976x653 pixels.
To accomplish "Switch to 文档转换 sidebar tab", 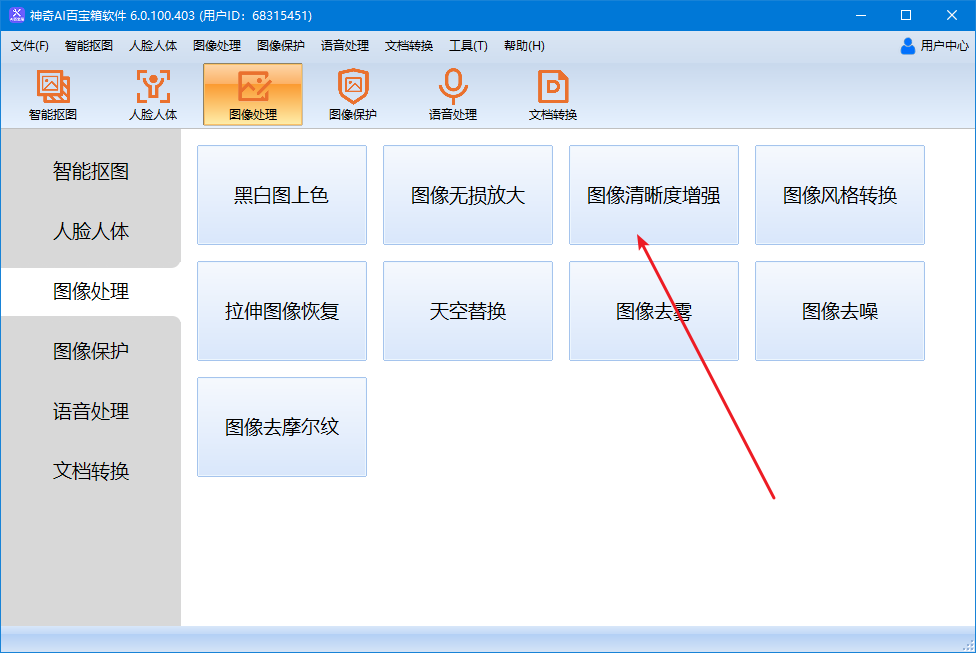I will tap(91, 471).
